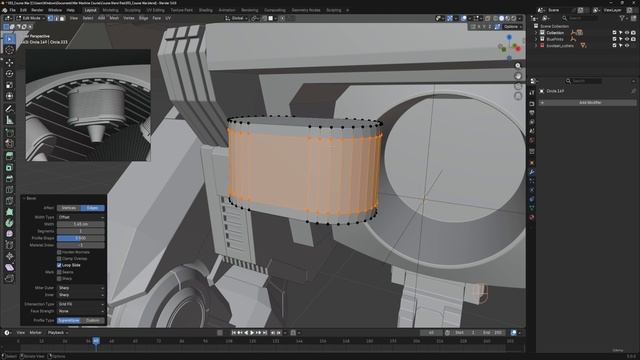640x360 pixels.
Task: Hide the BluePrints collection via eye icon
Action: pyautogui.click(x=627, y=39)
